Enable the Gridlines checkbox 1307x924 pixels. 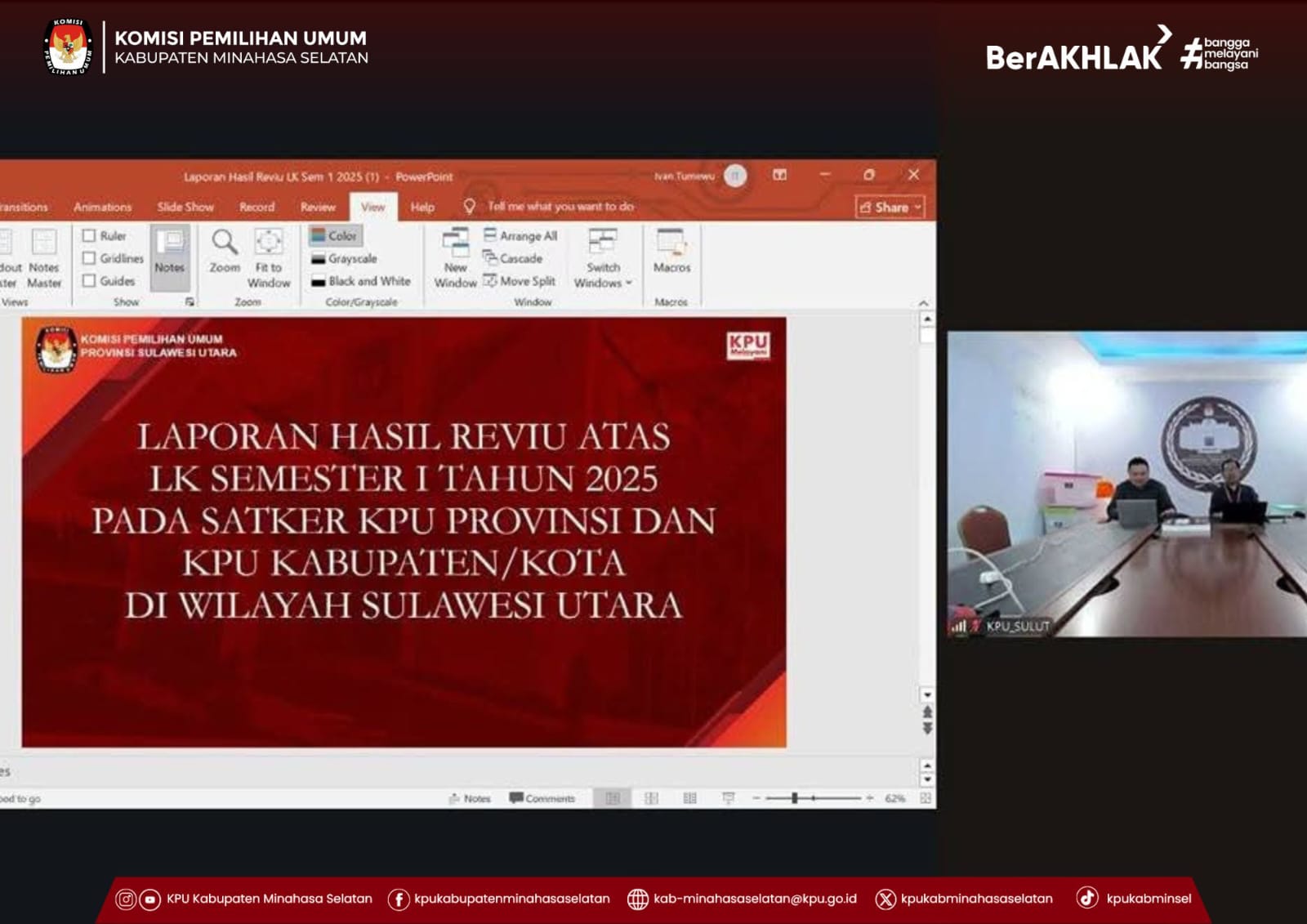click(90, 258)
